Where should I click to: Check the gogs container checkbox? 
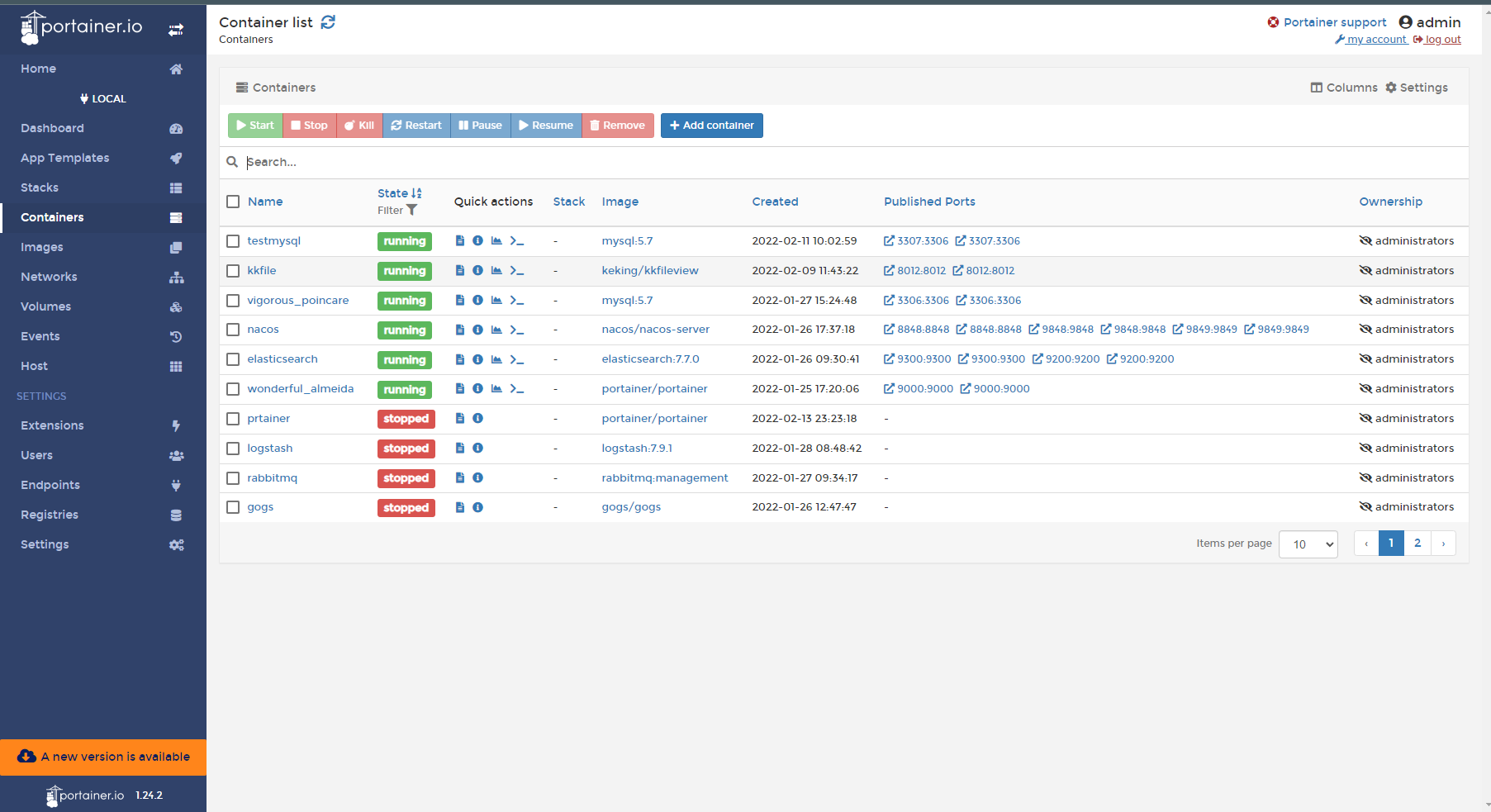click(233, 507)
